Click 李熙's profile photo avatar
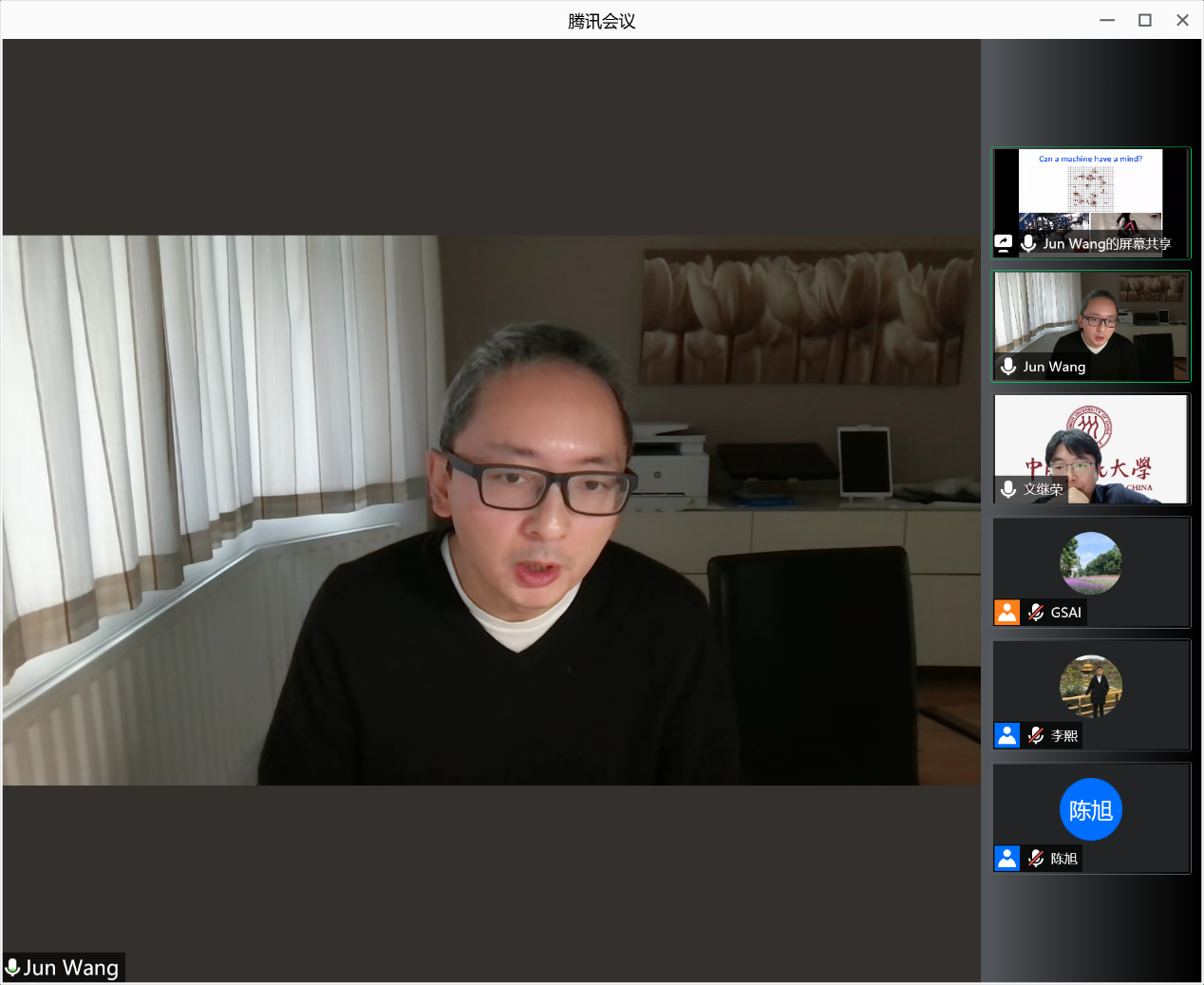Screen dimensions: 1204x985 [1090, 686]
